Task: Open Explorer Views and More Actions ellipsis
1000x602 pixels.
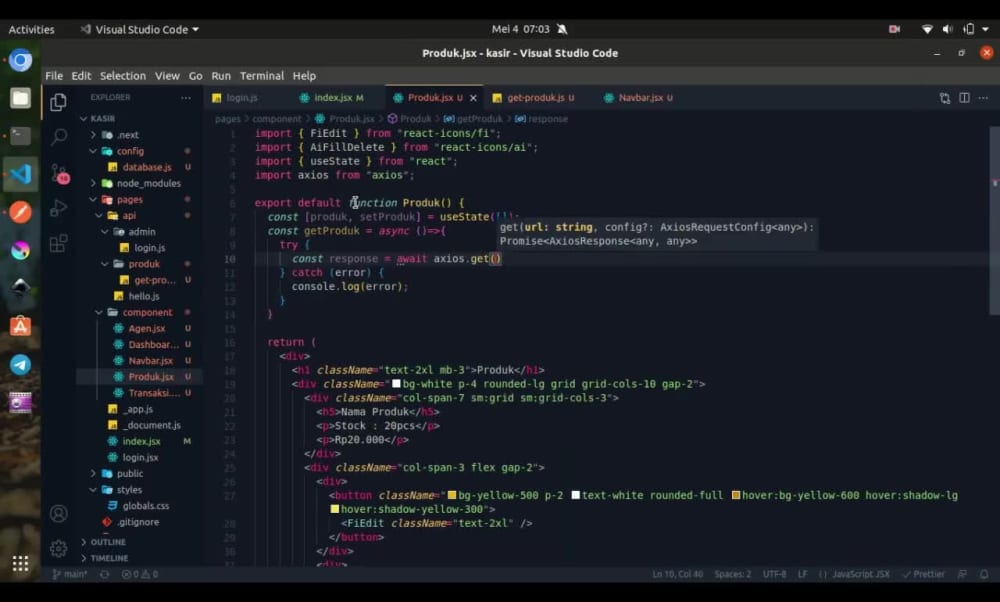Action: click(186, 98)
